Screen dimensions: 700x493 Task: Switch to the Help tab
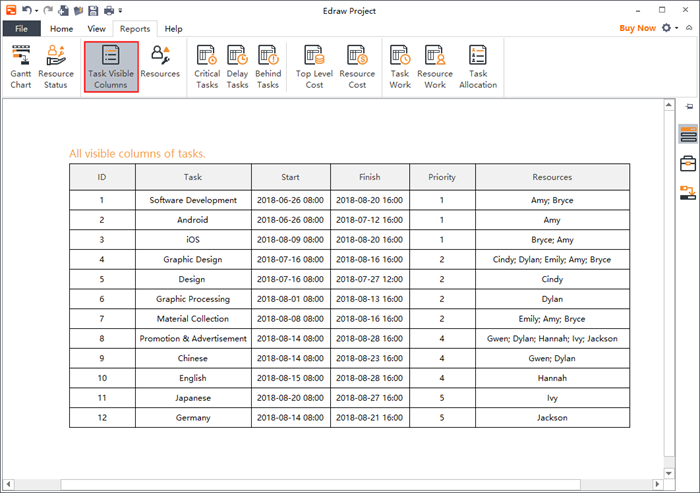click(173, 29)
